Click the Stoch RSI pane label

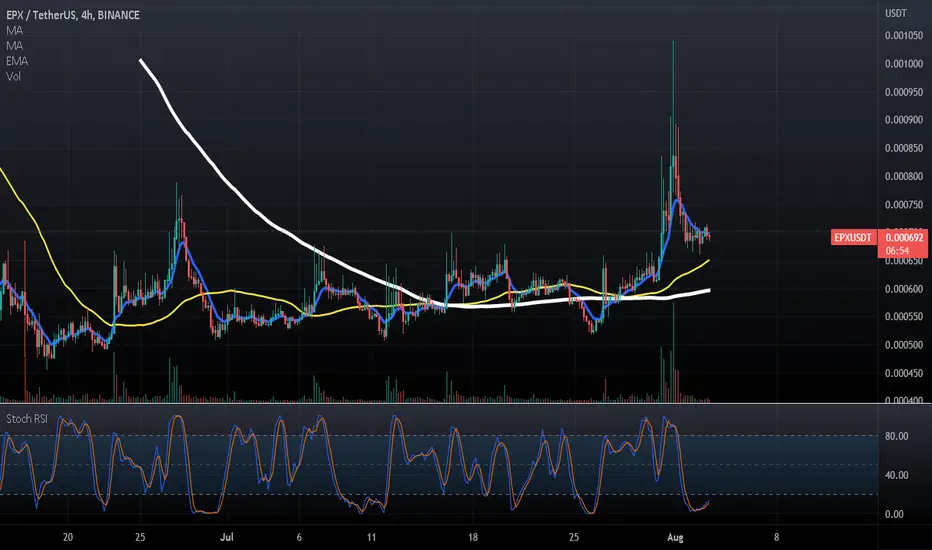pos(27,419)
